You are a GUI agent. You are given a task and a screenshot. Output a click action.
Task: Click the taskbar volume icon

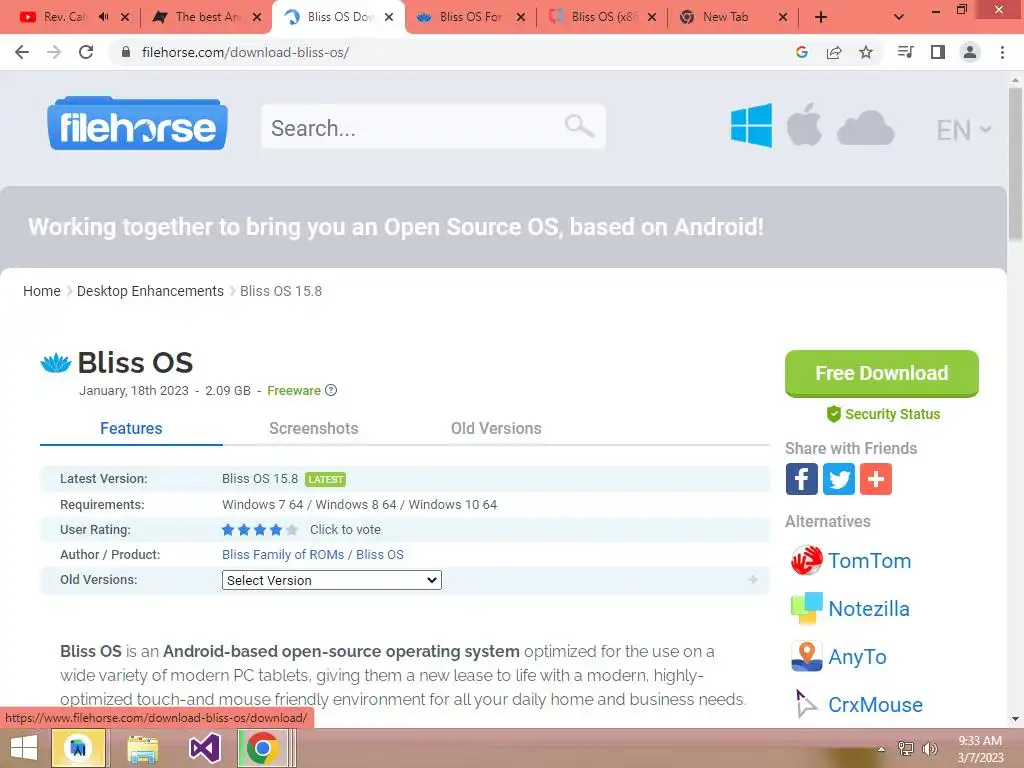pos(929,748)
